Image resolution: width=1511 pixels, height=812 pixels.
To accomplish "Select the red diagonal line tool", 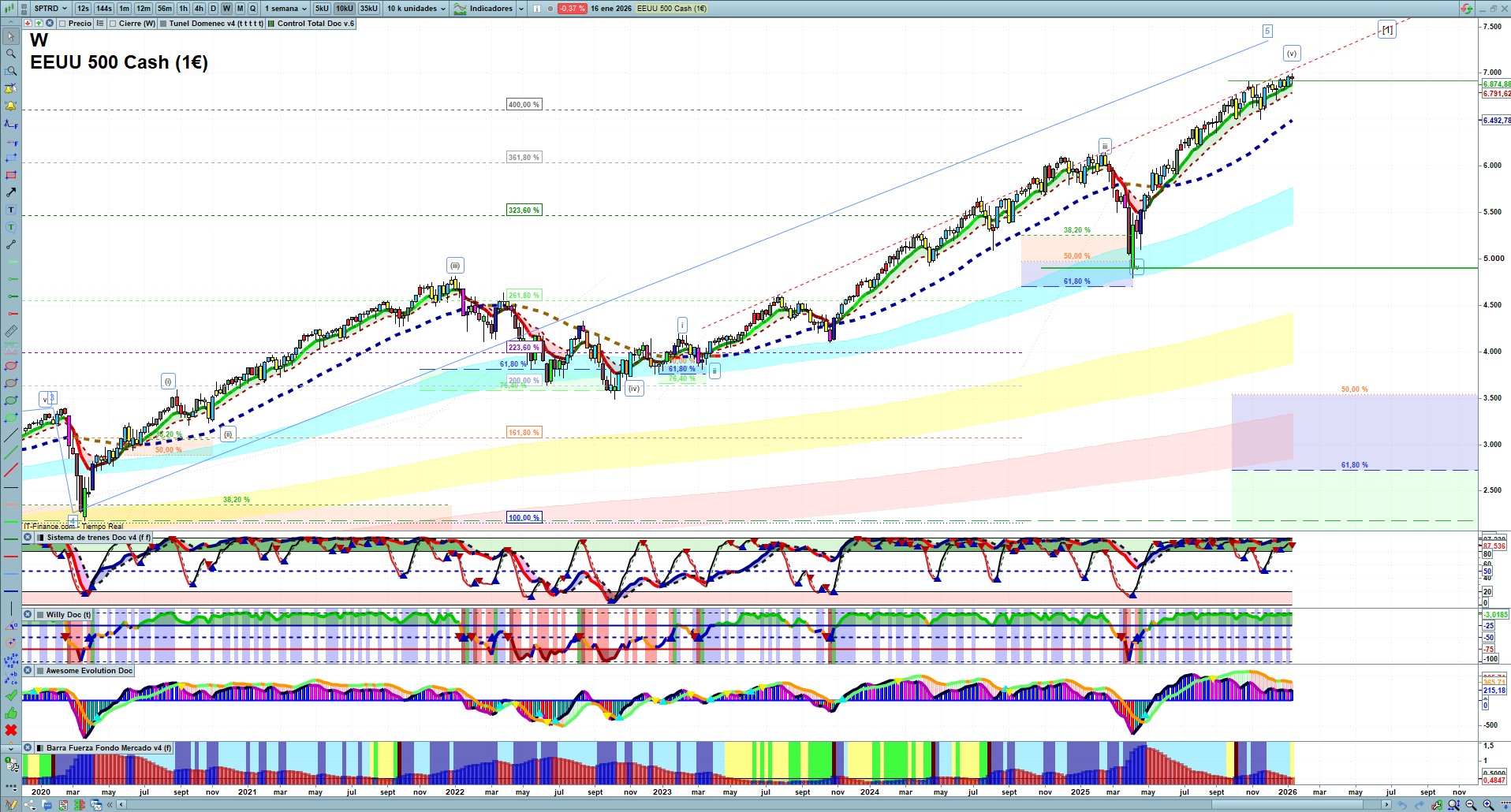I will tap(11, 470).
